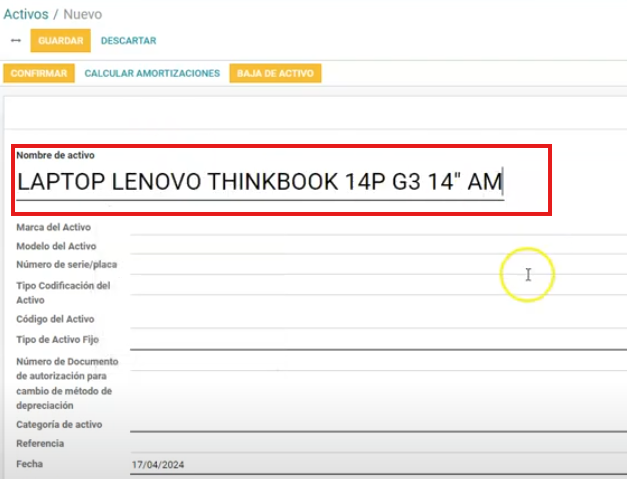
Task: Click the Nuevo breadcrumb text
Action: tap(83, 15)
